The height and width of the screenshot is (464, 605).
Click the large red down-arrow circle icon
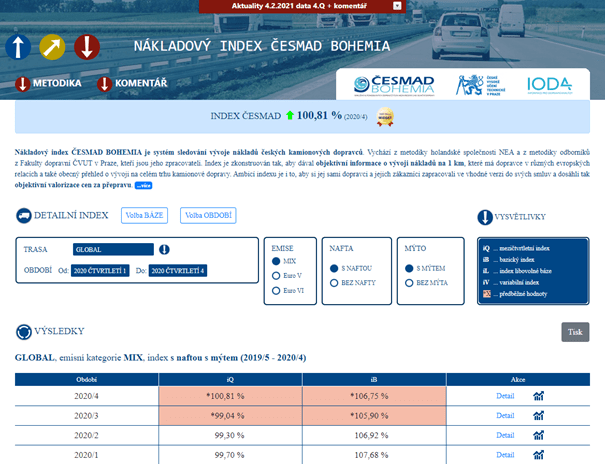(x=87, y=47)
